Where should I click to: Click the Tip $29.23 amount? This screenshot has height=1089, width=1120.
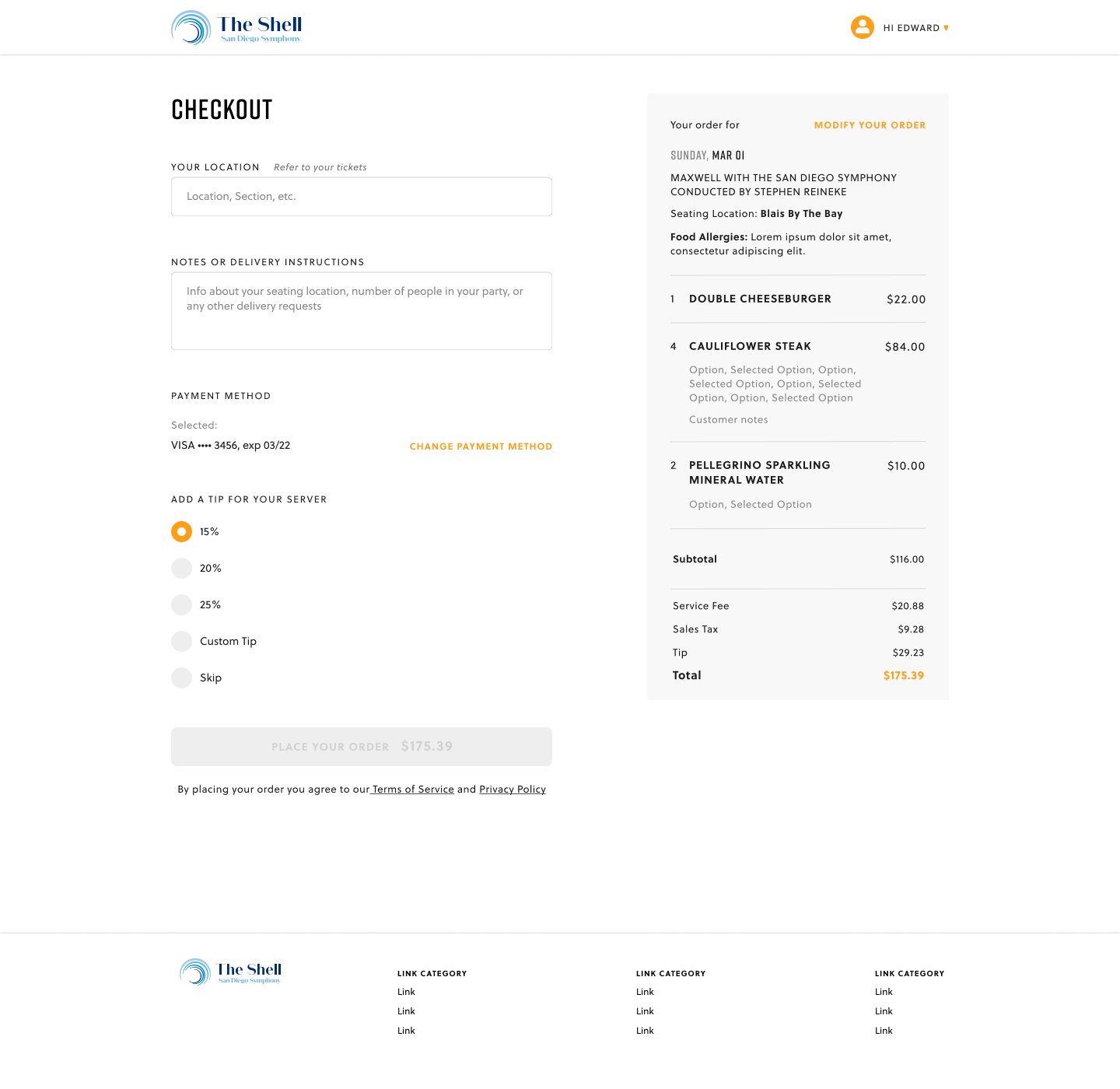[x=908, y=653]
